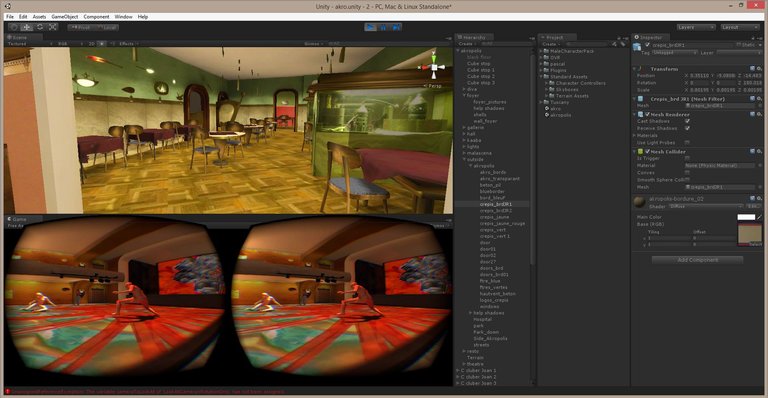The height and width of the screenshot is (398, 768).
Task: Expand the Materials foldout in Mesh Renderer
Action: click(x=635, y=136)
